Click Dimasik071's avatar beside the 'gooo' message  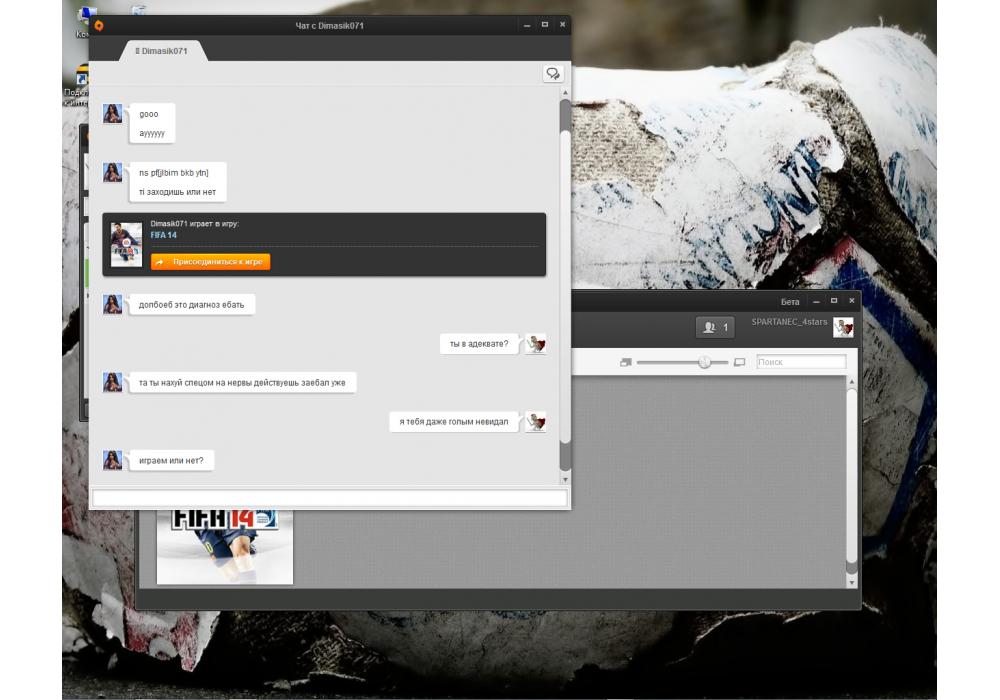pyautogui.click(x=113, y=113)
